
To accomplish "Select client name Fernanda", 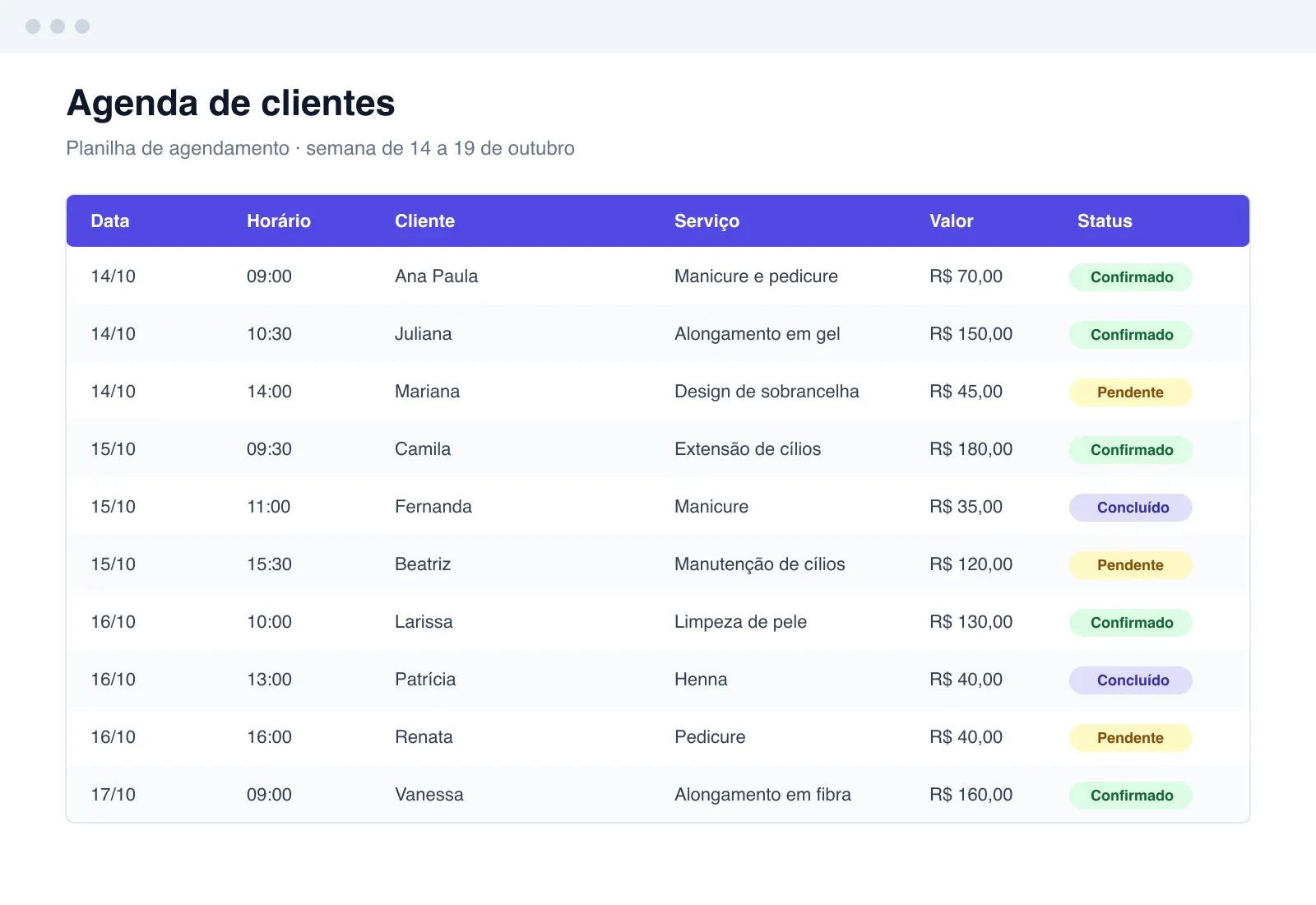I will point(433,507).
